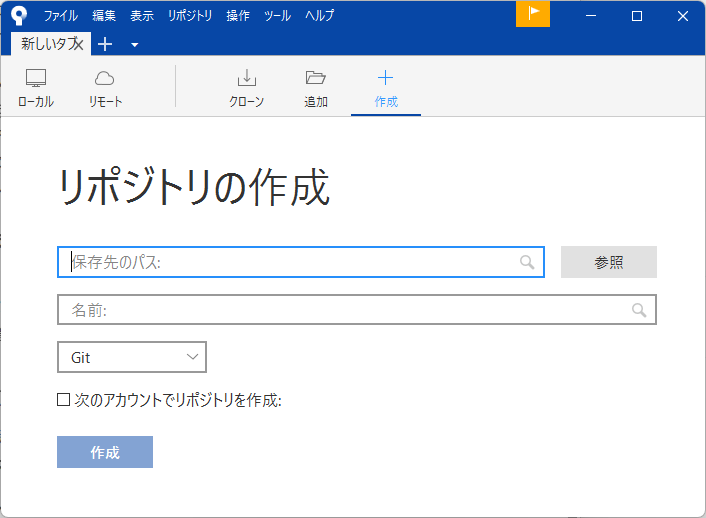The height and width of the screenshot is (518, 706).
Task: Click the orange flag notification icon
Action: 533,14
